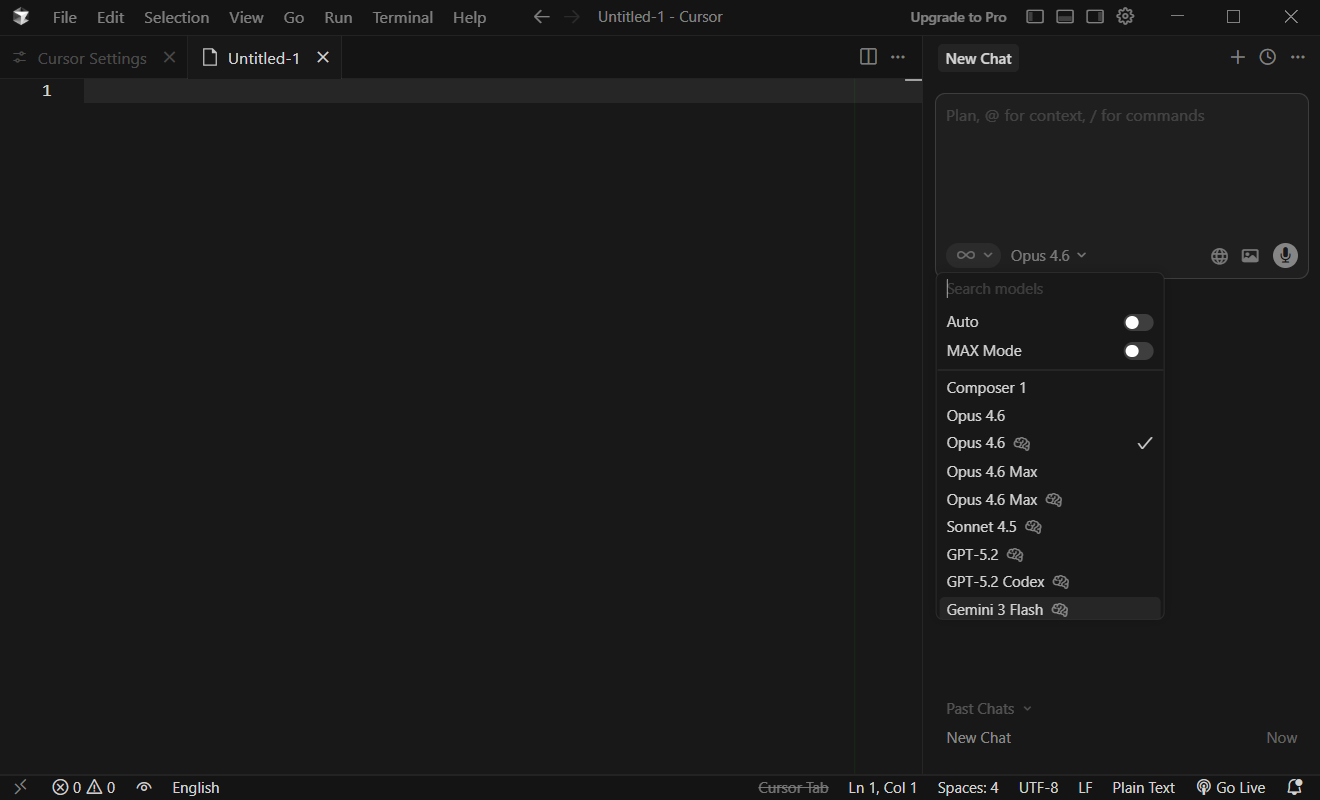
Task: Open the agent mode infinity dropdown
Action: [x=973, y=256]
